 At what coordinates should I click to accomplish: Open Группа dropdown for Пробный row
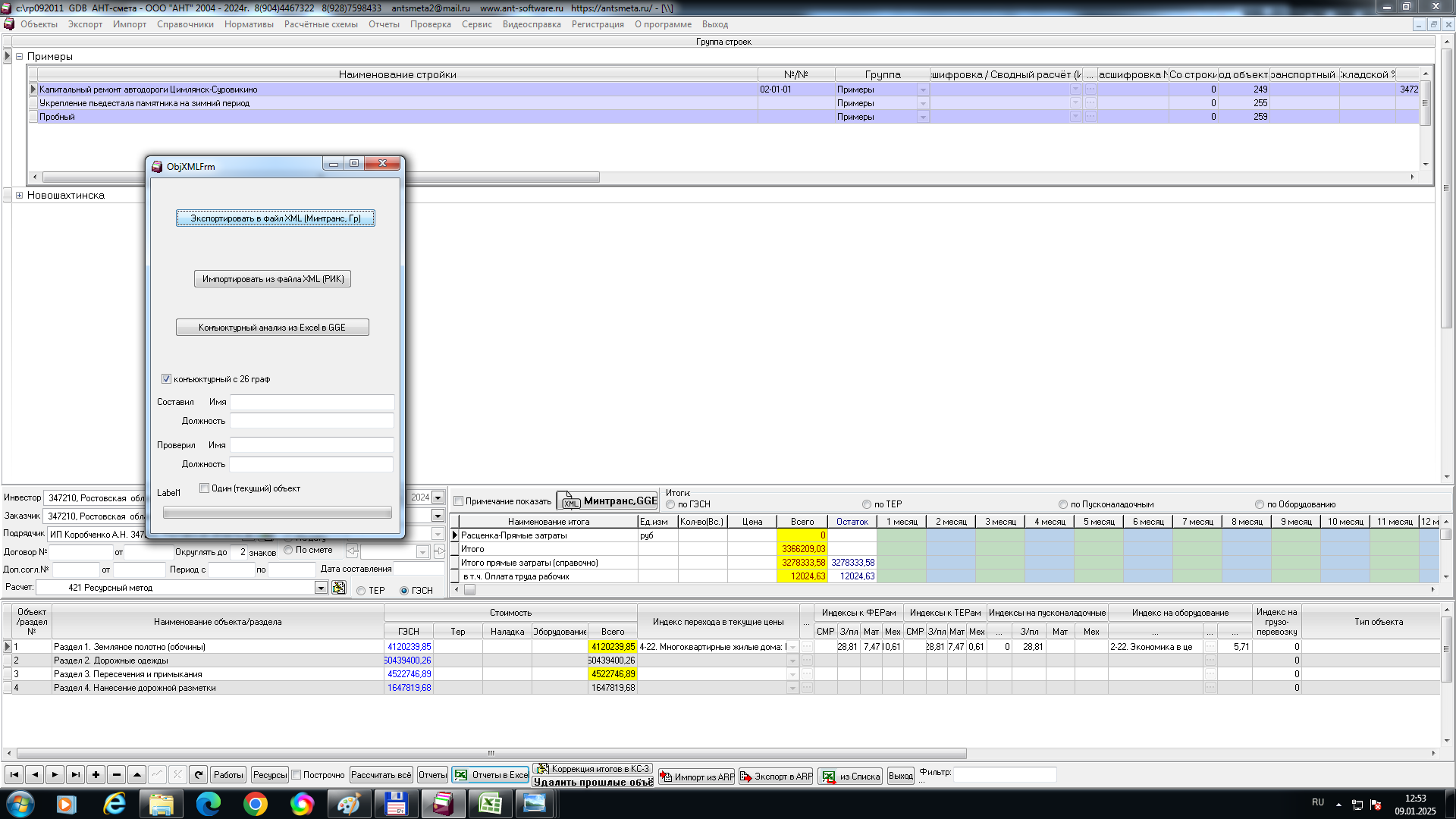click(x=923, y=117)
